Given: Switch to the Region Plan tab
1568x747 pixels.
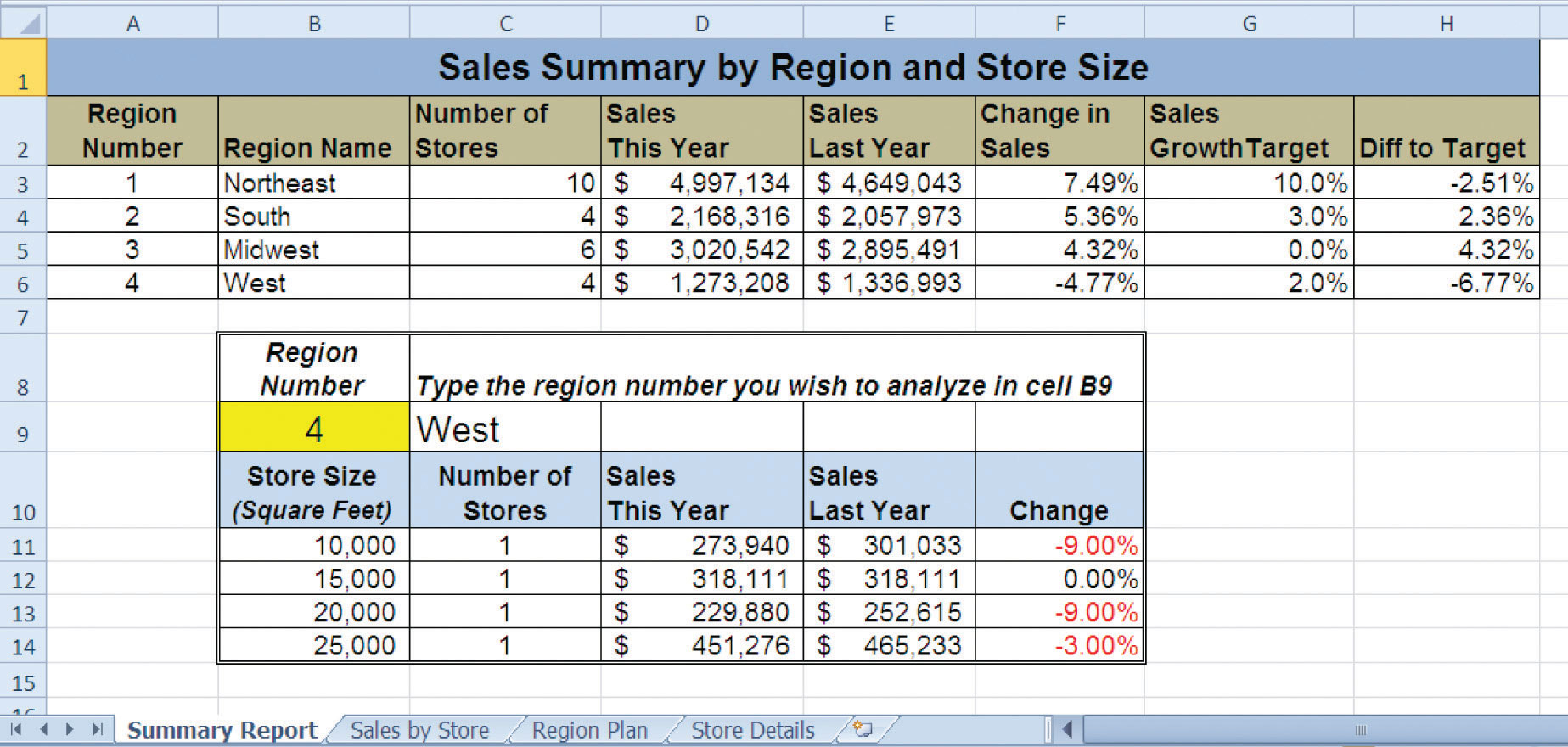Looking at the screenshot, I should (589, 730).
